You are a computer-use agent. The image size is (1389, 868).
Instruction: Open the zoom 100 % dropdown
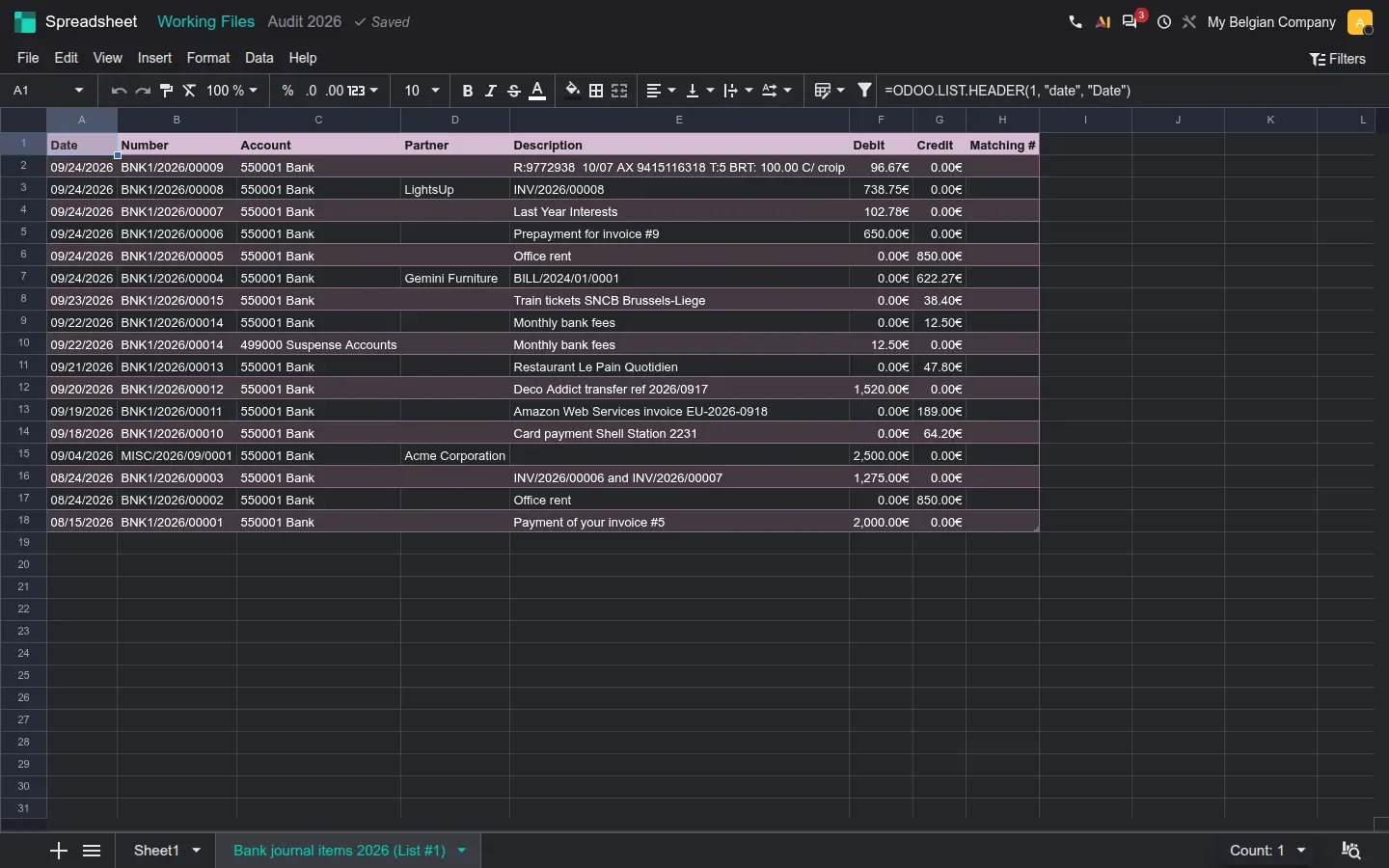[231, 91]
